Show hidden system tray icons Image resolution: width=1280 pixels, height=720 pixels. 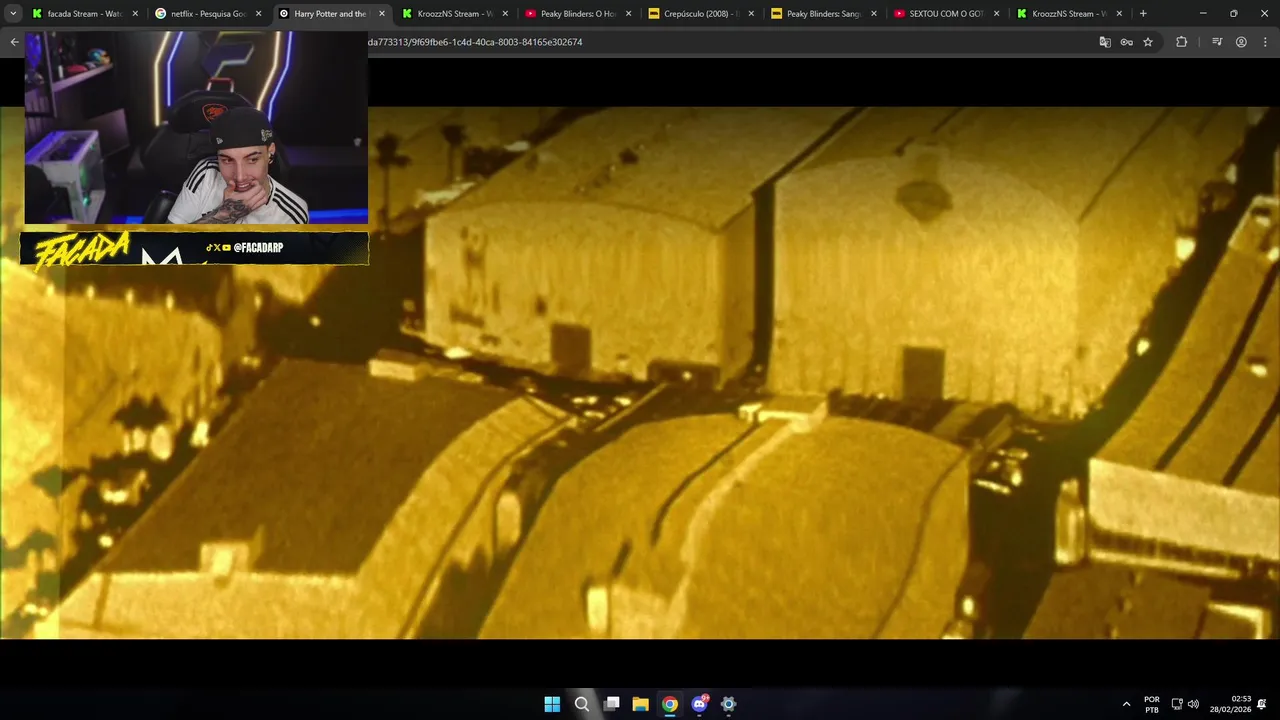1126,704
